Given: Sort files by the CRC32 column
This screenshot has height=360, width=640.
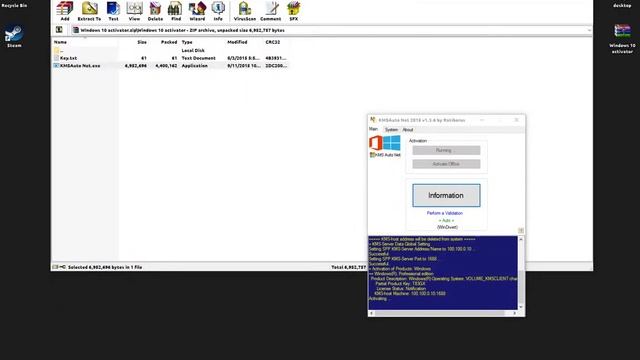Looking at the screenshot, I should [x=272, y=42].
